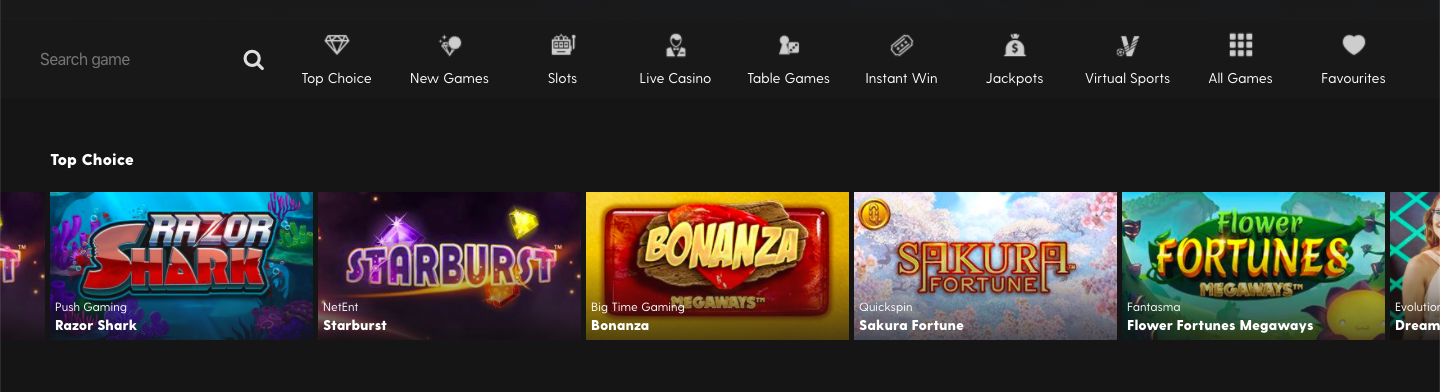Screen dimensions: 1440x392
Task: Select the New Games icon
Action: point(449,45)
